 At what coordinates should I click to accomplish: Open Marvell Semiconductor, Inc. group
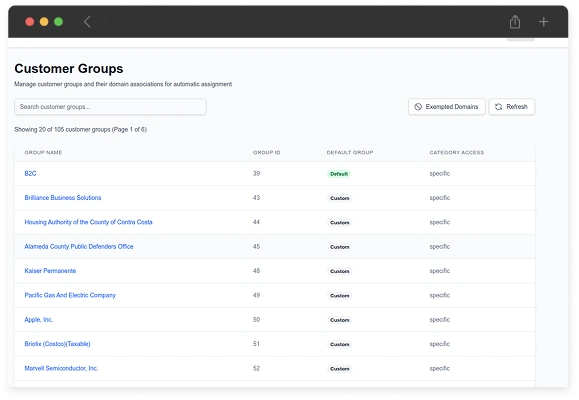(61, 368)
